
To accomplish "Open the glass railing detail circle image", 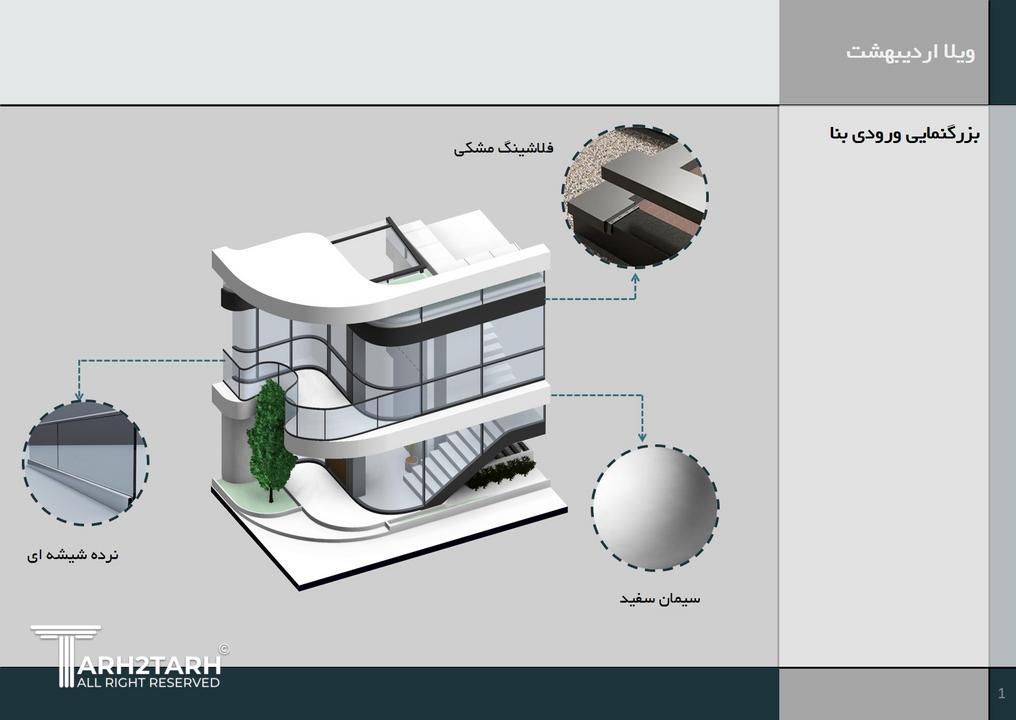I will tap(85, 463).
